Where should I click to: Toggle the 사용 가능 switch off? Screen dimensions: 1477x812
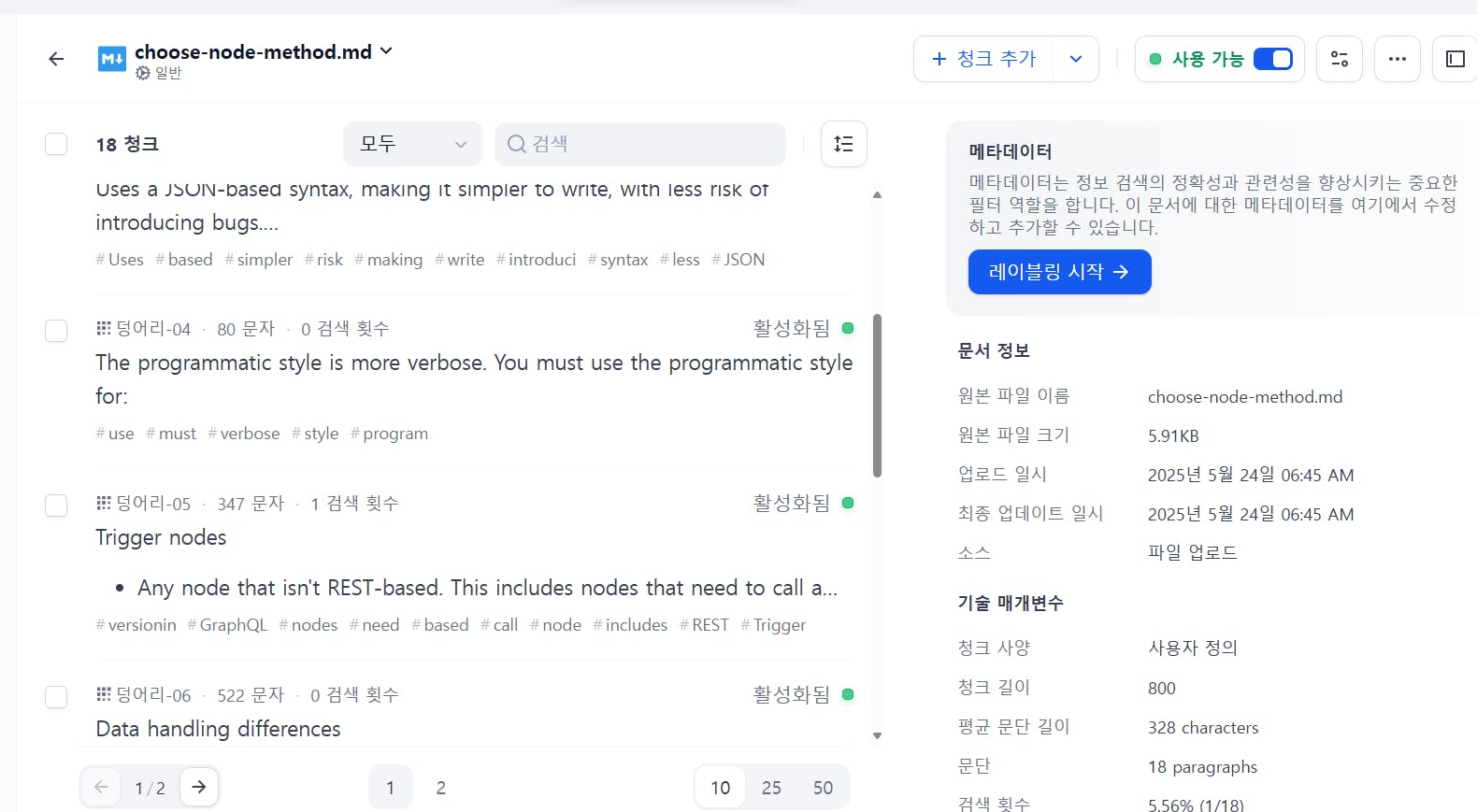coord(1272,59)
